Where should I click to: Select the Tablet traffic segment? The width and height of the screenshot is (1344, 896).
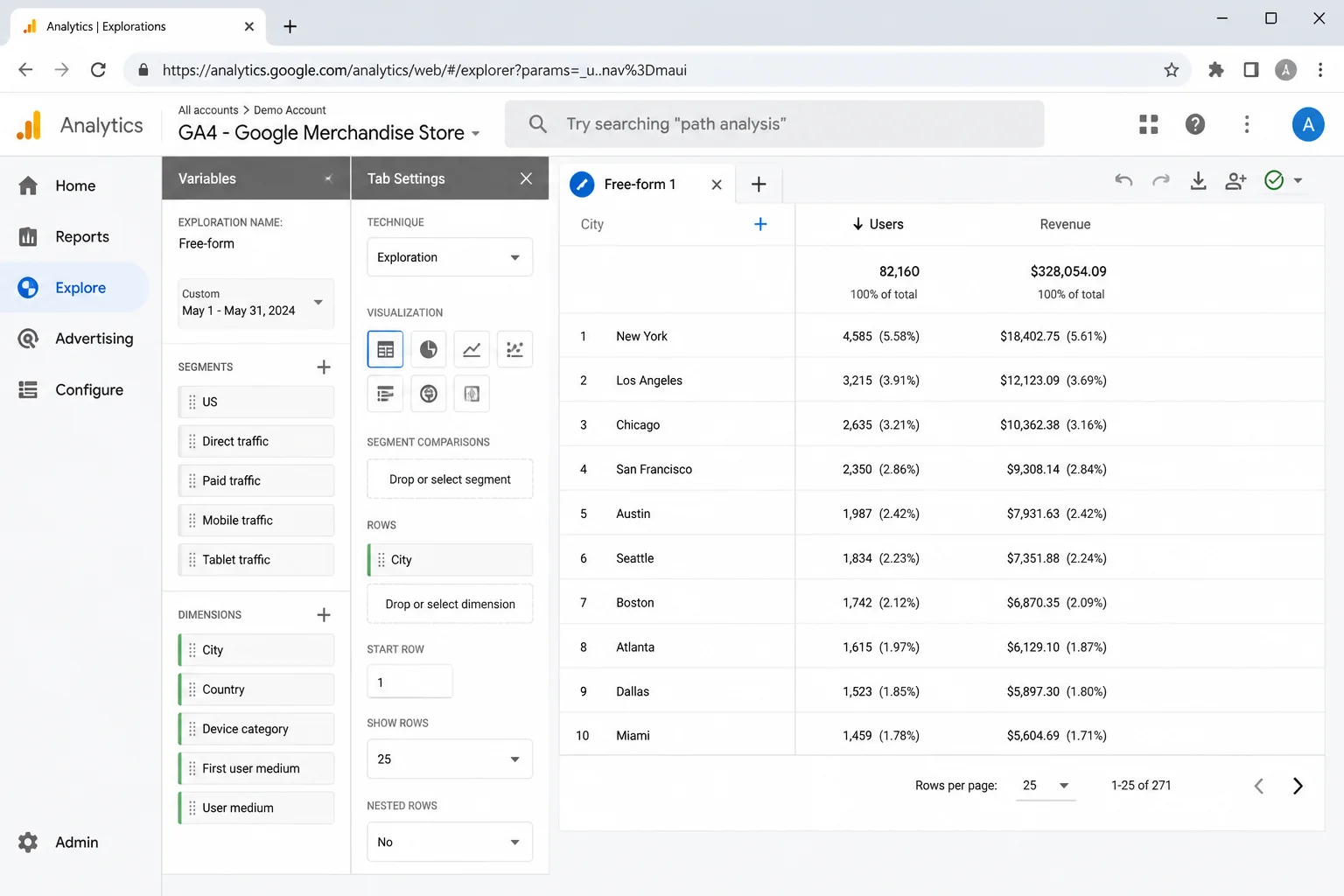point(256,560)
